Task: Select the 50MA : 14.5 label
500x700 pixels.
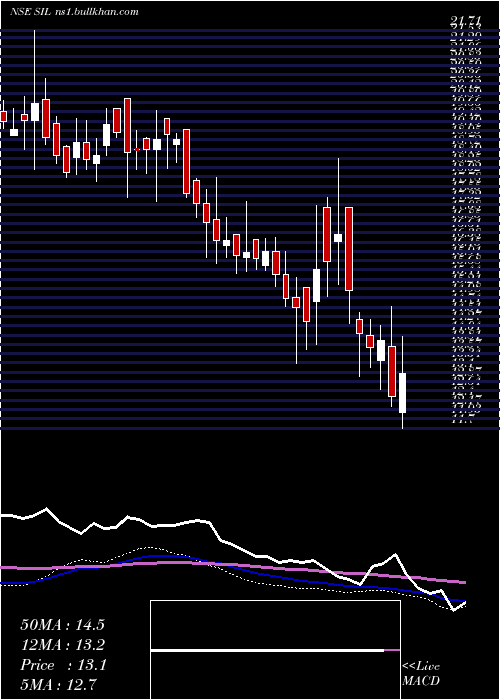Action: point(62,625)
